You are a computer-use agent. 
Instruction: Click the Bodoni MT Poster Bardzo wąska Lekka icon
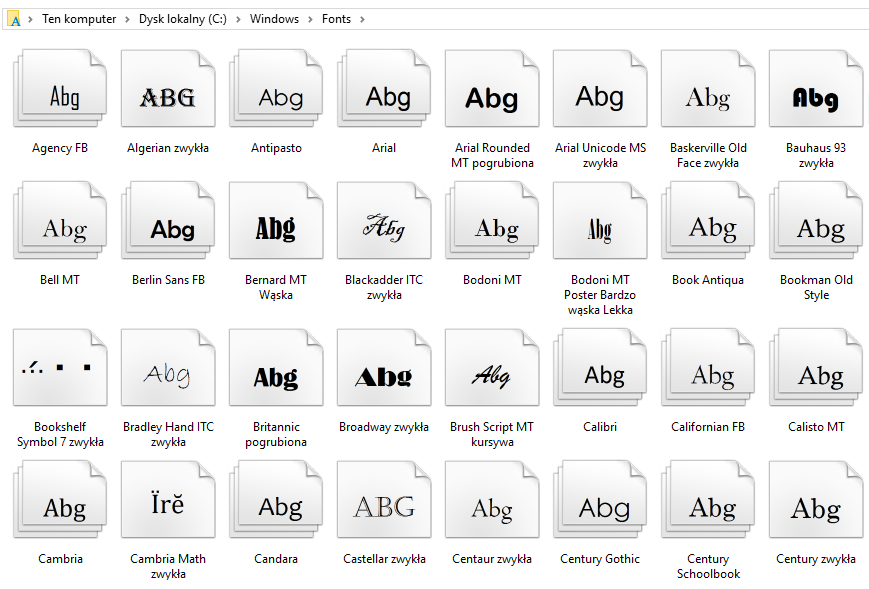point(600,221)
